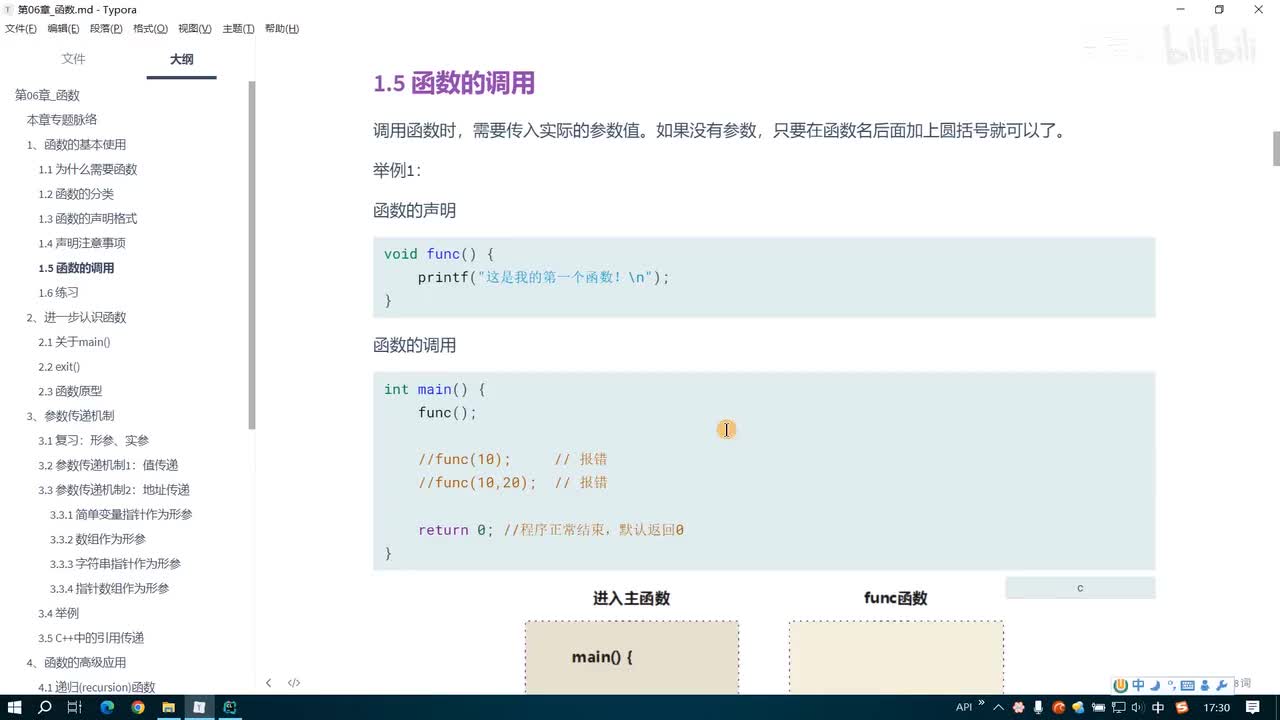Screen dimensions: 1280x720
Task: Click the 1.5 函数的调用 heading
Action: 454,83
